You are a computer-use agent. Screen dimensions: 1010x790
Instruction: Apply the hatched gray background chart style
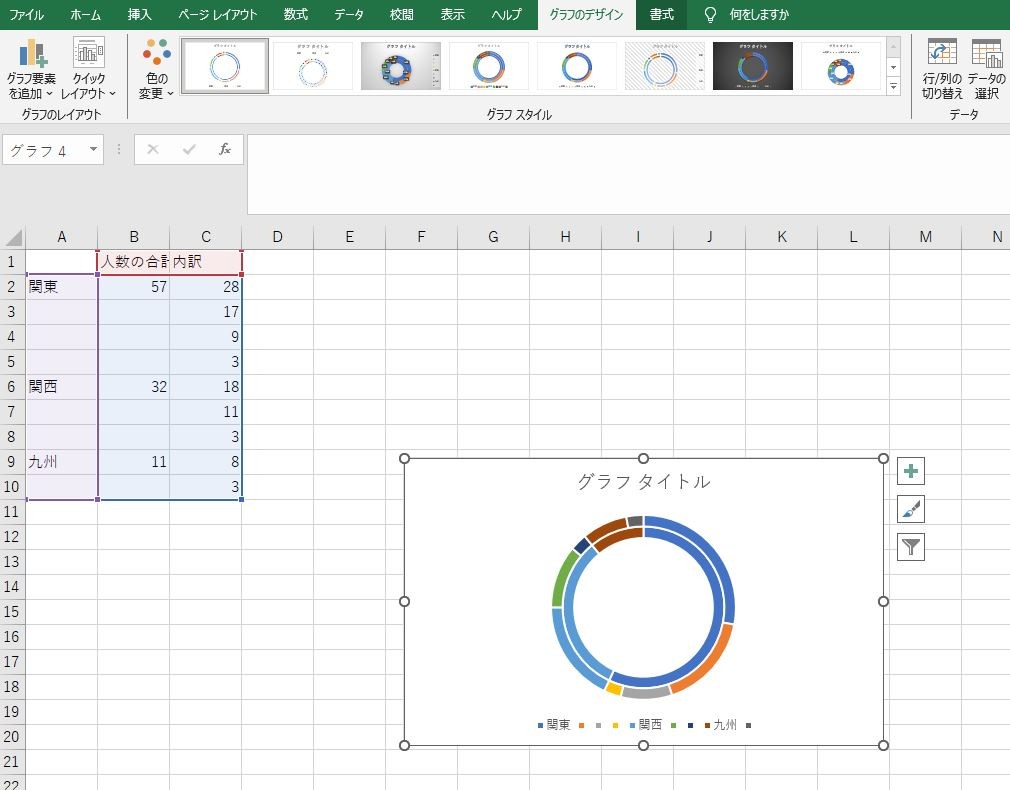click(x=665, y=66)
